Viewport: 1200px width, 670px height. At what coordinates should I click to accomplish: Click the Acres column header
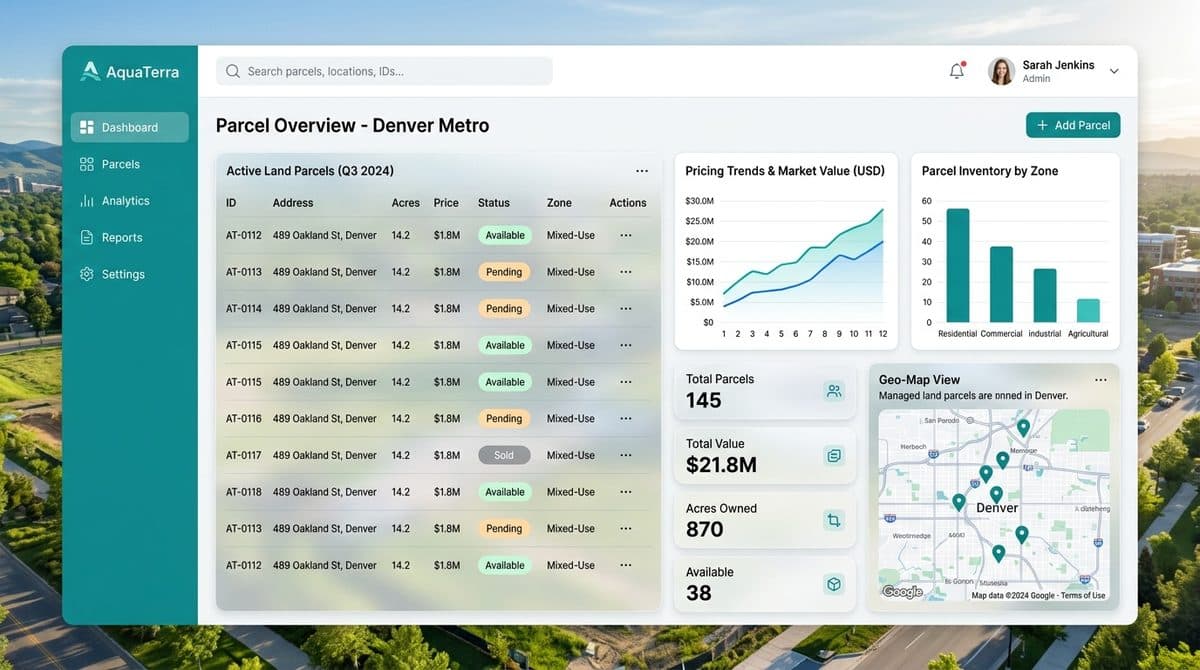tap(406, 203)
